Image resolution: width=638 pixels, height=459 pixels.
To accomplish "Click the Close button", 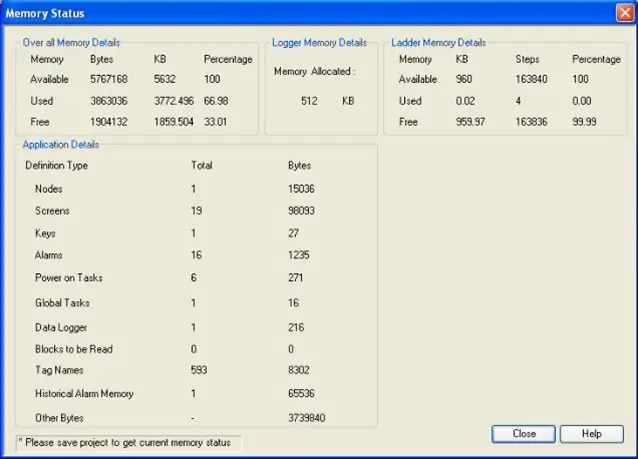I will tap(523, 434).
